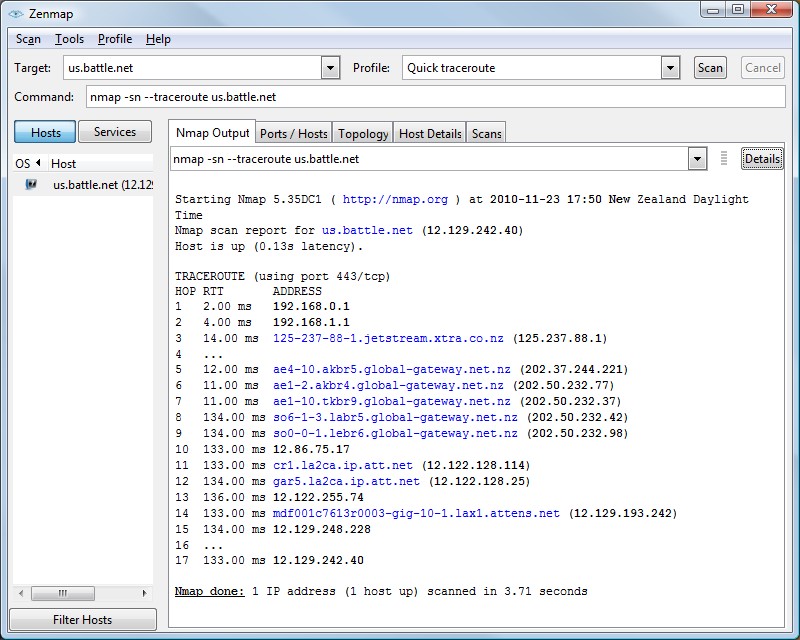Switch to the Host Details tab
Image resolution: width=800 pixels, height=640 pixels.
[430, 134]
